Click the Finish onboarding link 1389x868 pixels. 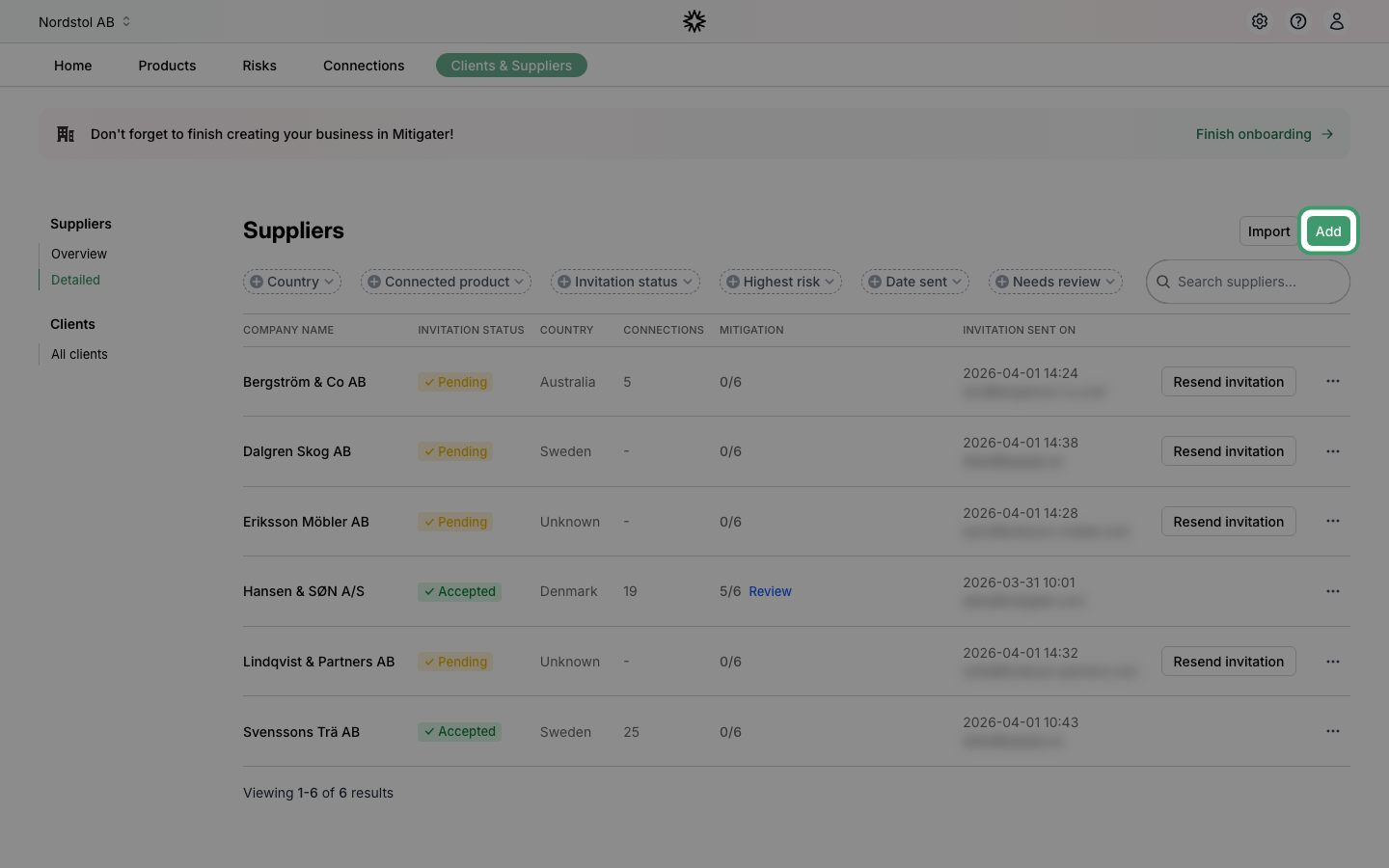(1265, 134)
